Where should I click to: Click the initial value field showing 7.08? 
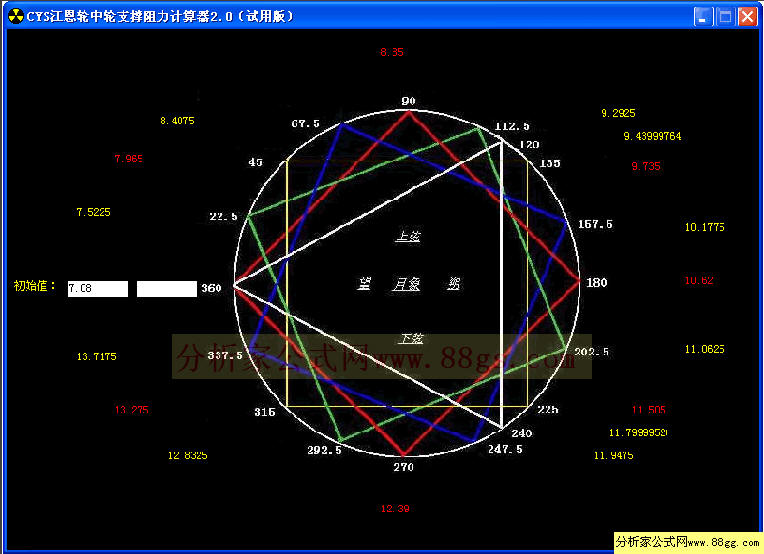point(98,288)
